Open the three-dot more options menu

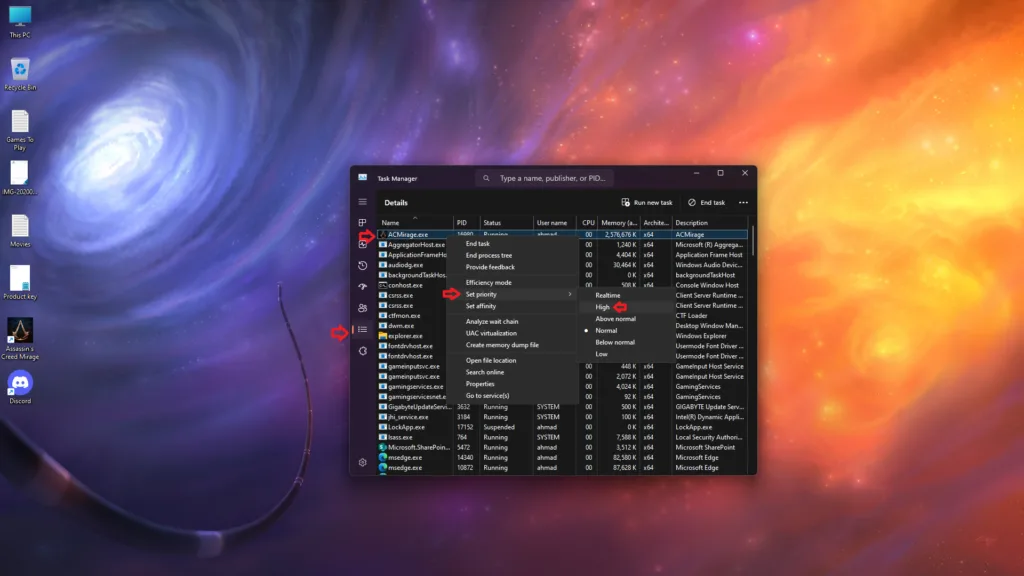pos(743,202)
